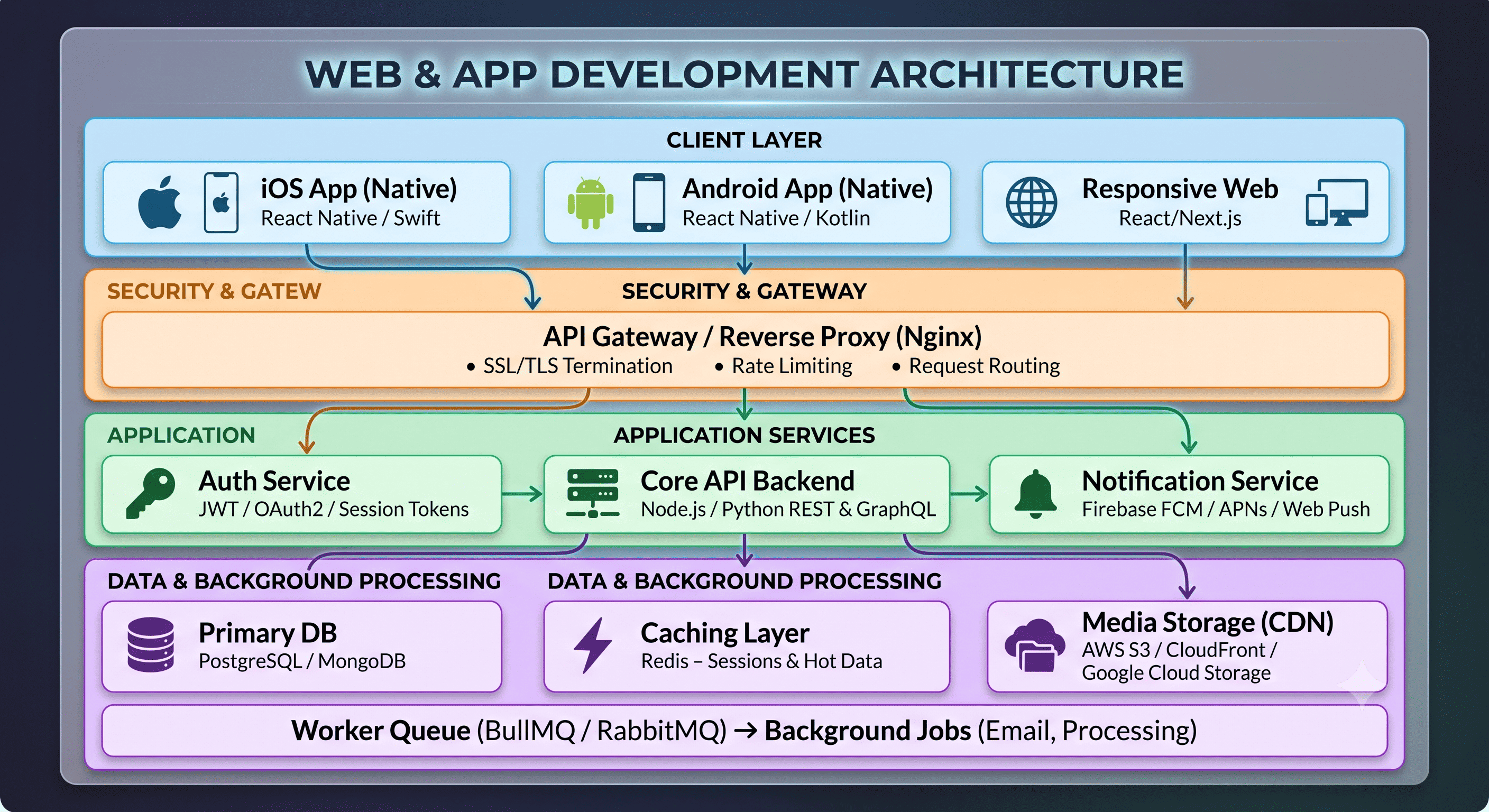The width and height of the screenshot is (1489, 812).
Task: Click the green APPLICATION label at left
Action: click(x=181, y=435)
